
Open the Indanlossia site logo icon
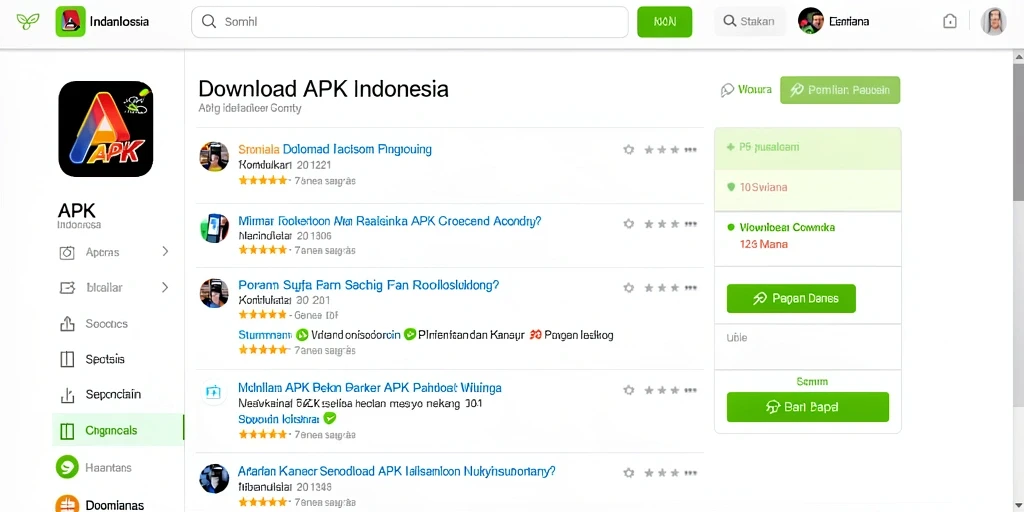[71, 22]
